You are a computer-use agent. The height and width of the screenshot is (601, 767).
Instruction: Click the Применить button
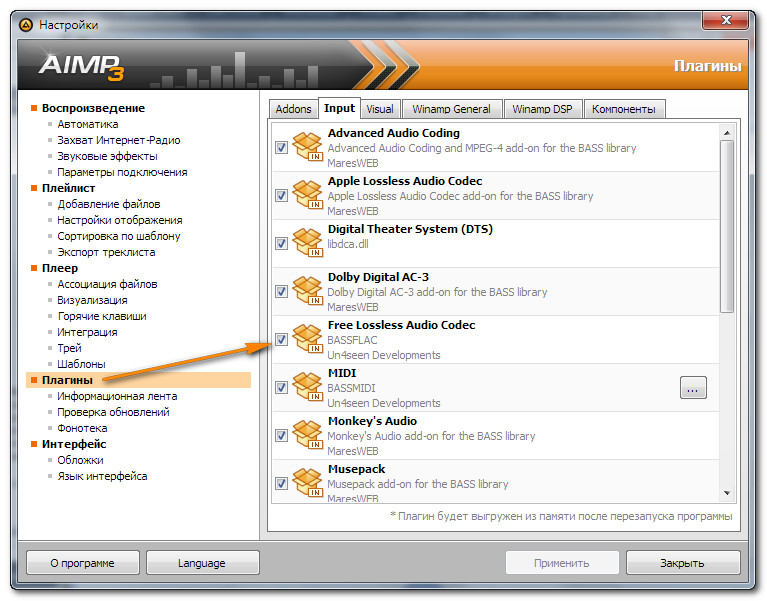(x=562, y=563)
